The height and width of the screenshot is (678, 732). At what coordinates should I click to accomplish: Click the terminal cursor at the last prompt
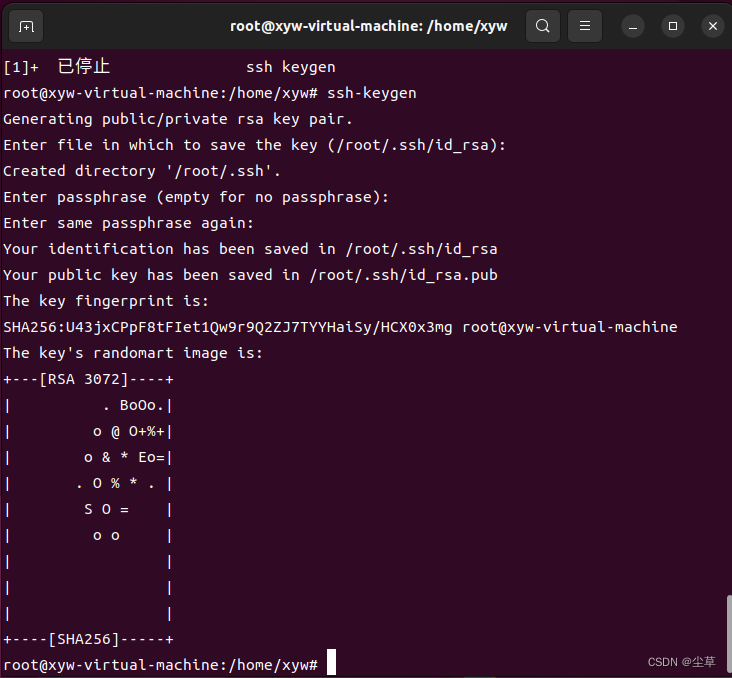[331, 662]
